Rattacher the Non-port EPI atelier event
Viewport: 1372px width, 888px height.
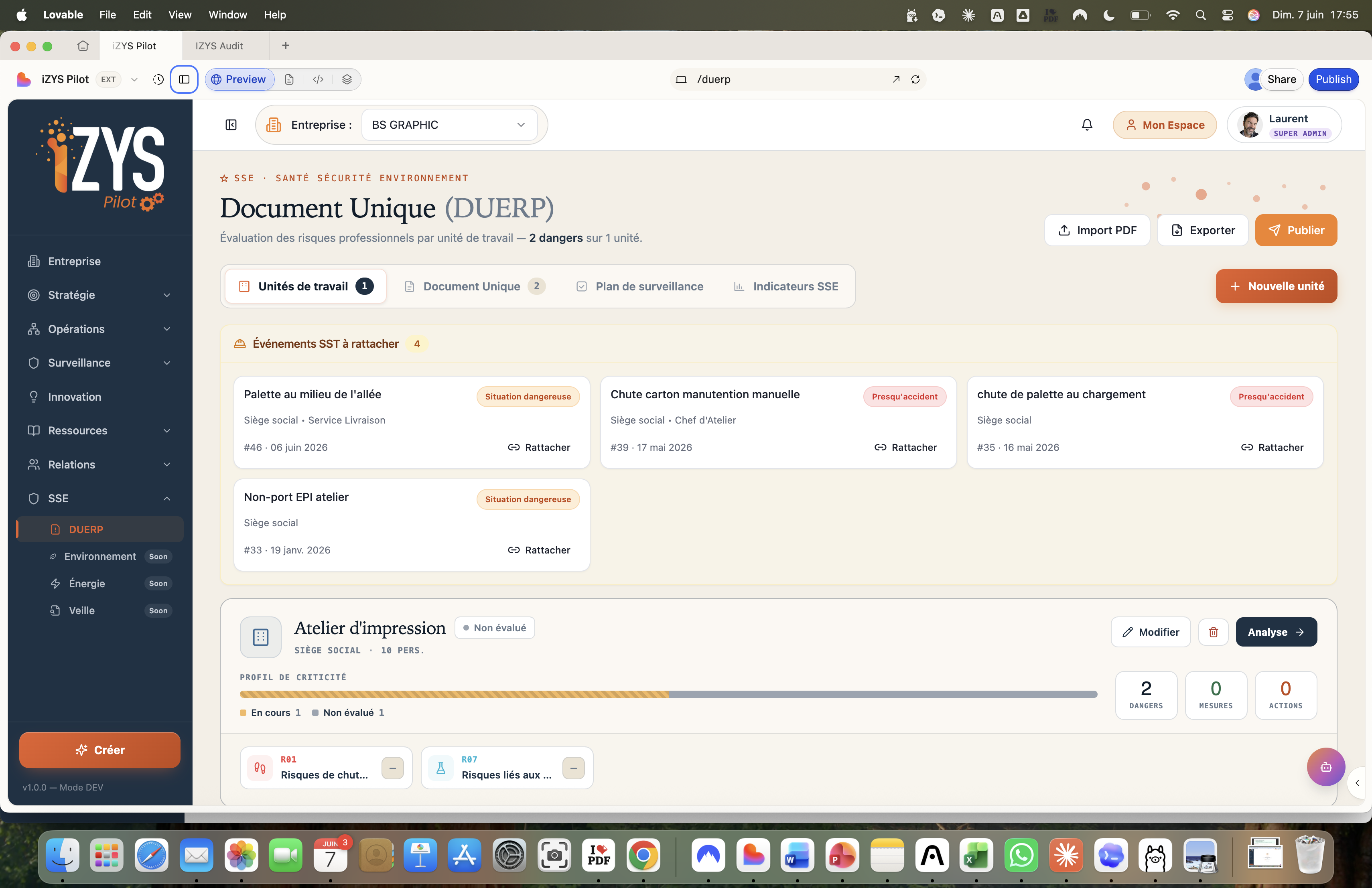(539, 550)
